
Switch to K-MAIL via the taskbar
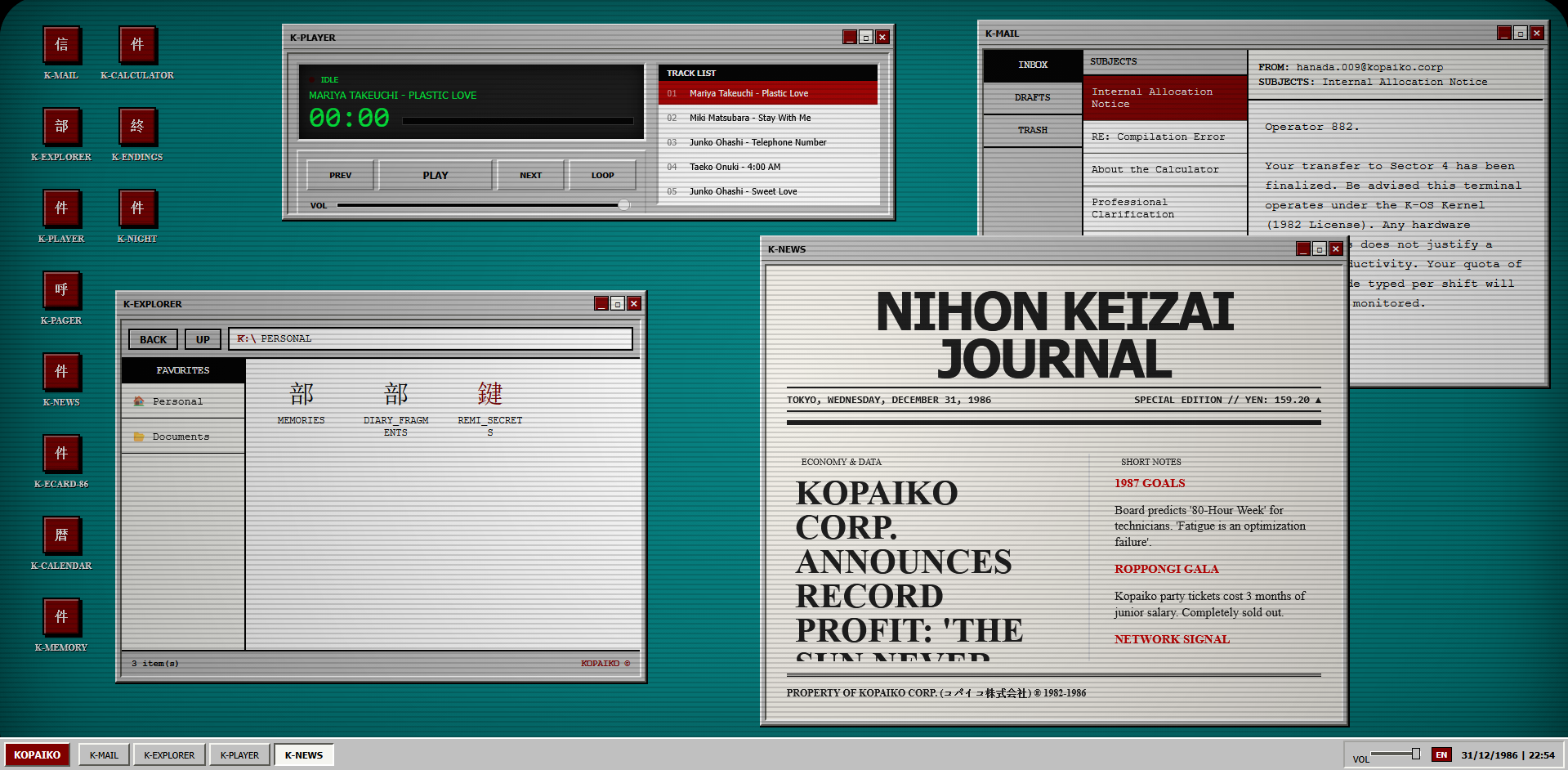pyautogui.click(x=104, y=754)
